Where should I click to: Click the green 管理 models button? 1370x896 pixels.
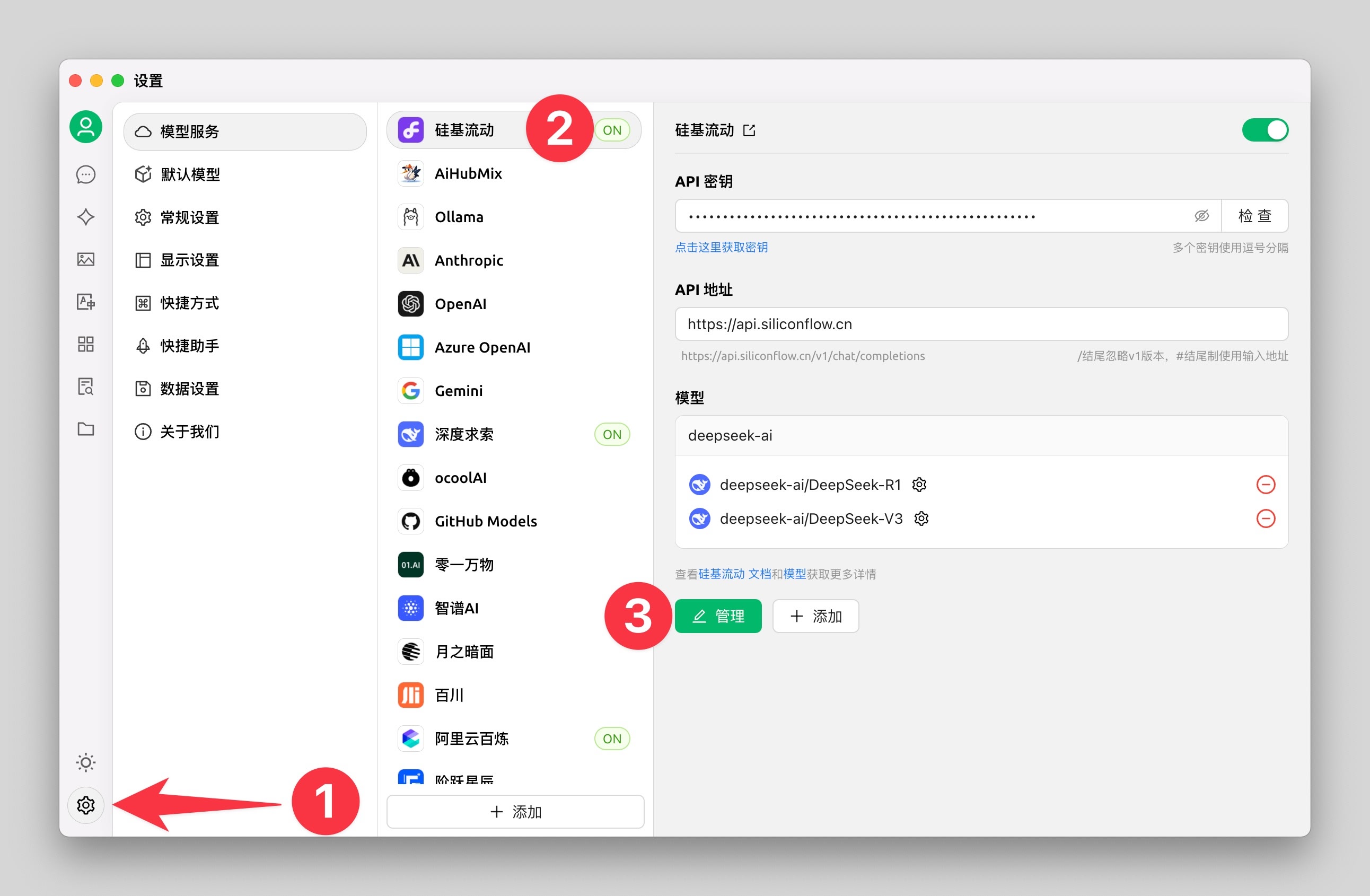pos(718,616)
